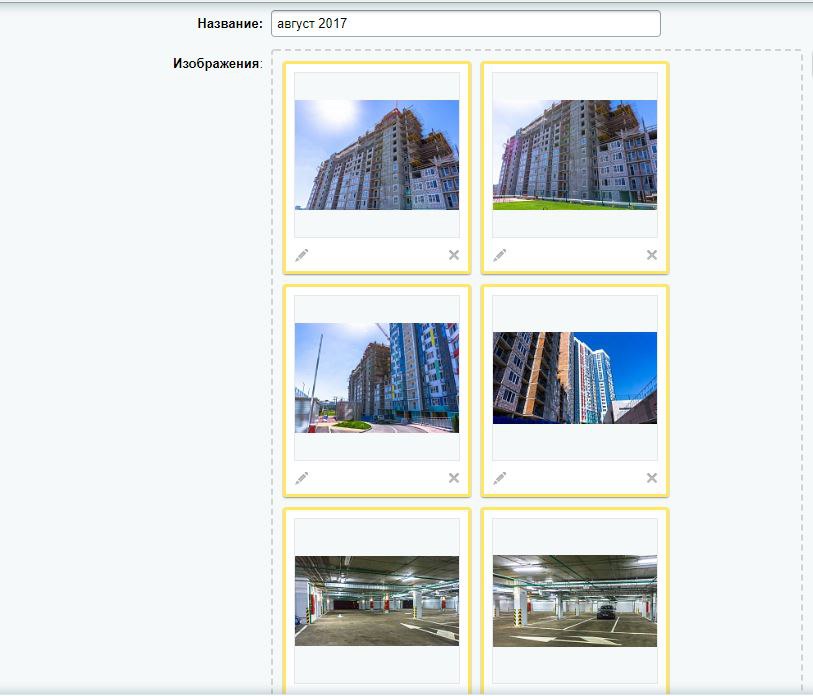Remove the sunlit construction building photo
813x696 pixels.
click(453, 255)
